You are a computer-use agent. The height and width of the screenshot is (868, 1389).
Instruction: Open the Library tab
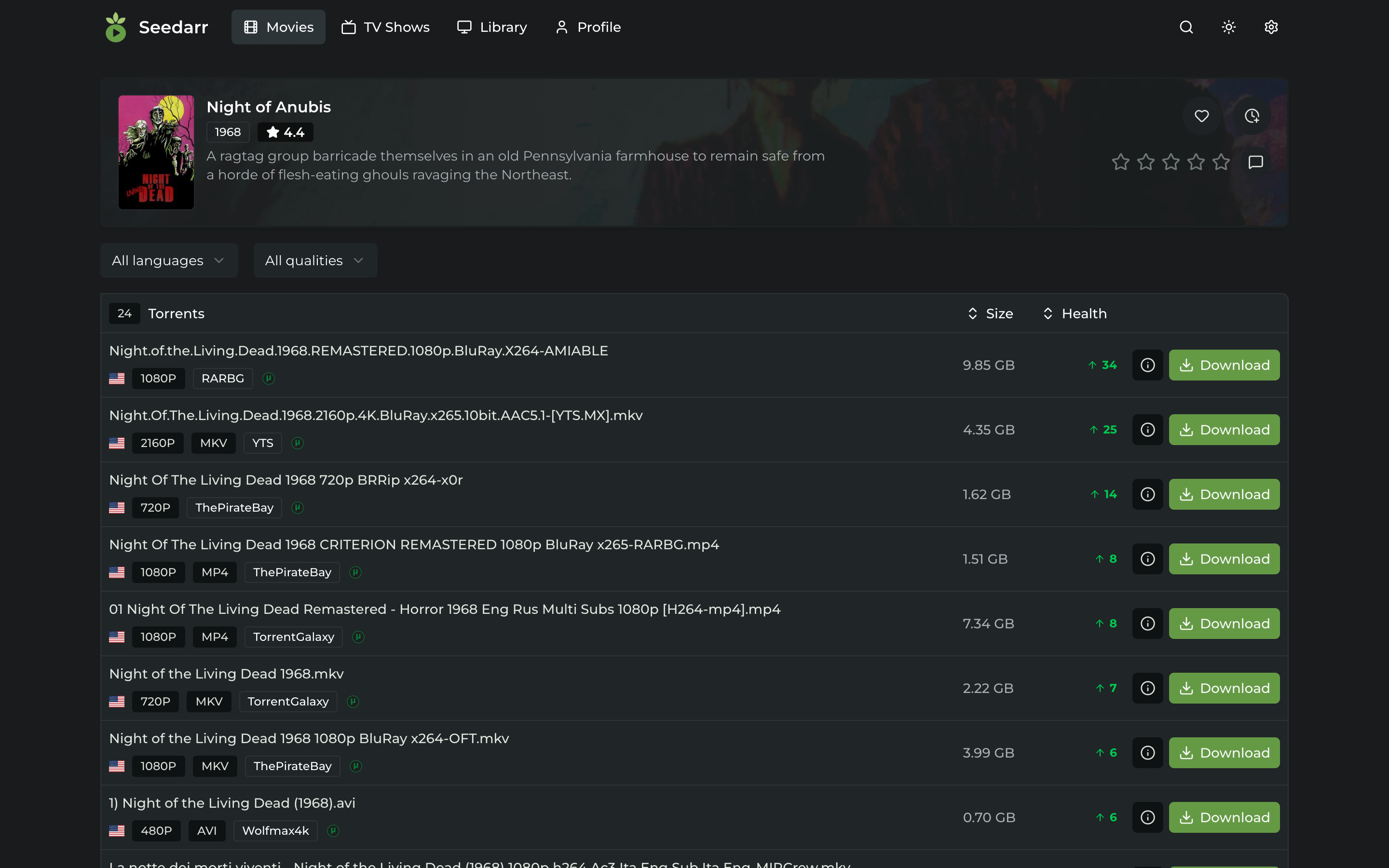[x=492, y=27]
